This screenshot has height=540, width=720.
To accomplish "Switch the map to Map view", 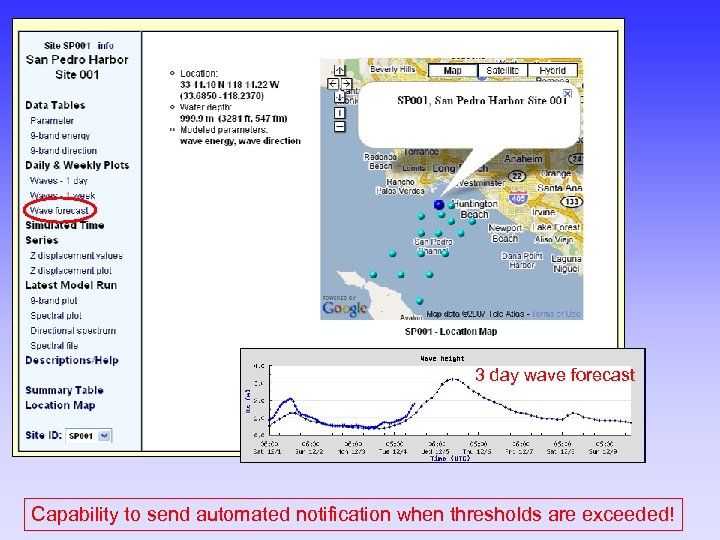I will [x=453, y=71].
